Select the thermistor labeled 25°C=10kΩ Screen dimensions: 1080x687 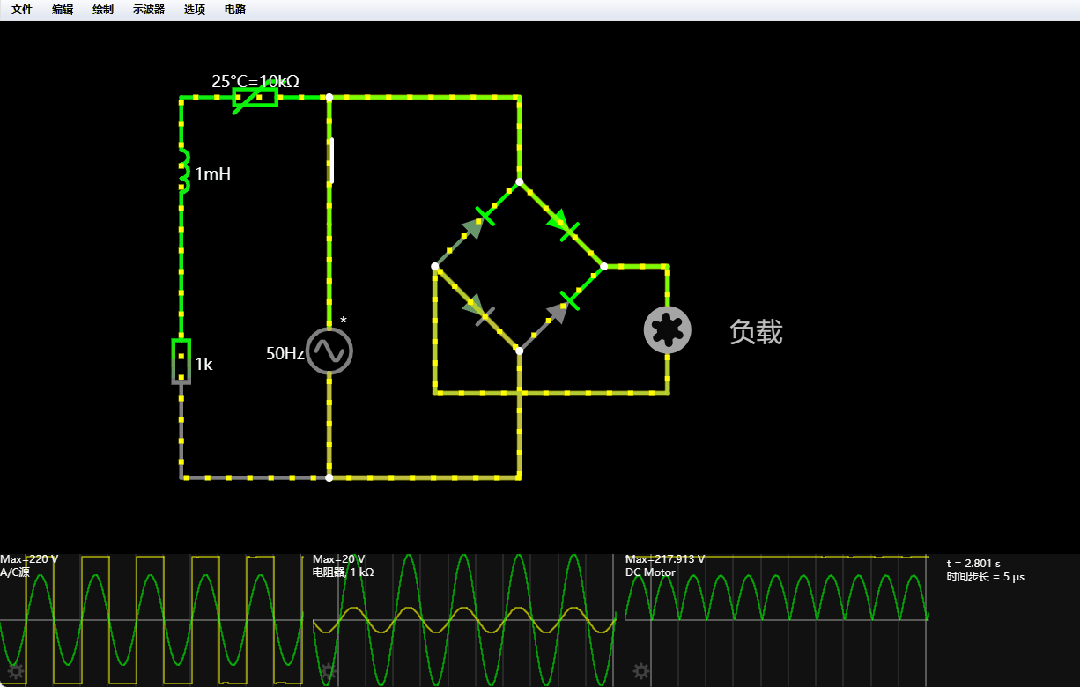click(x=255, y=97)
